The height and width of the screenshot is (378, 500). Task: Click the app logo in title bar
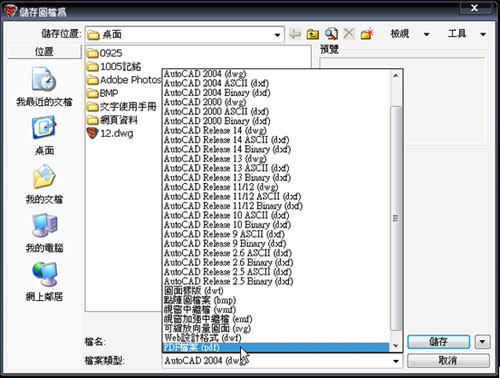(x=11, y=11)
